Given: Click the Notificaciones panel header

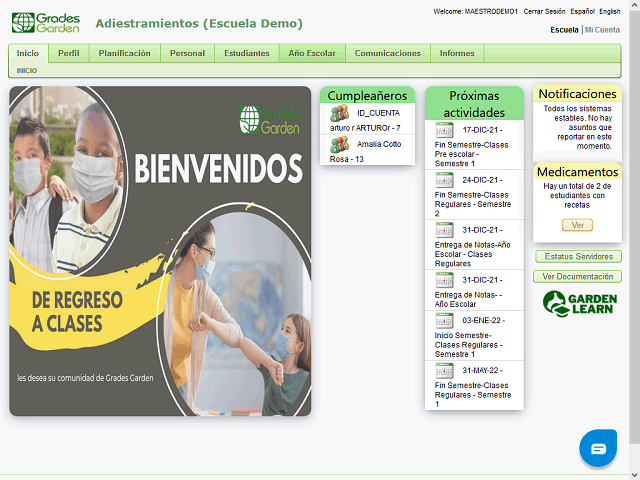Looking at the screenshot, I should [x=577, y=94].
